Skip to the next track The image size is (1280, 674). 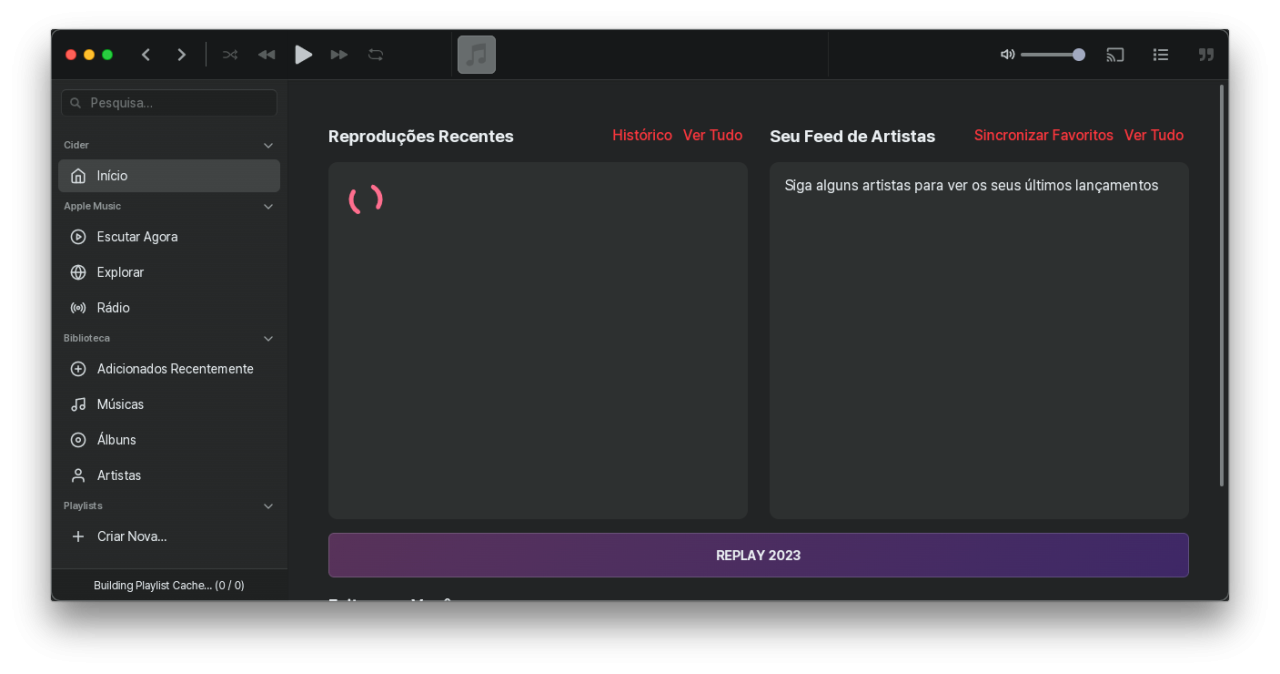click(x=339, y=55)
